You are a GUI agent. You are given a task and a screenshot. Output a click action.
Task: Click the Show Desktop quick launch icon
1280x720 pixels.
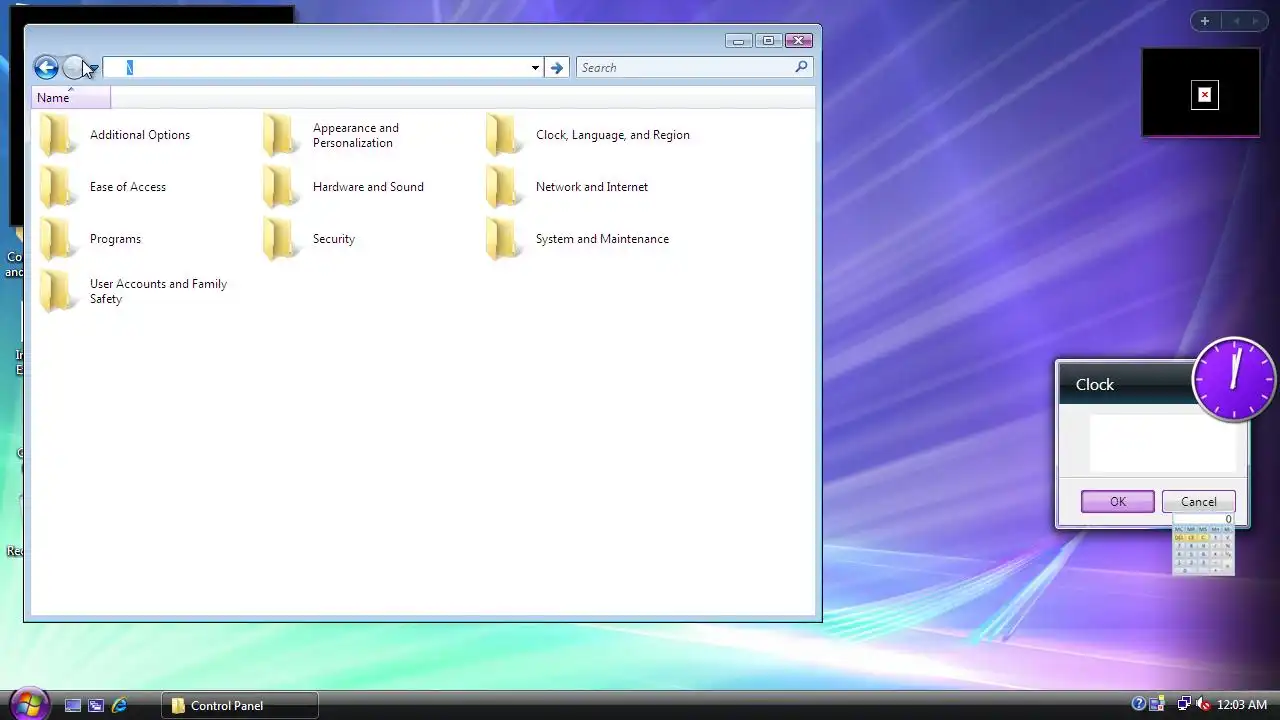(73, 705)
